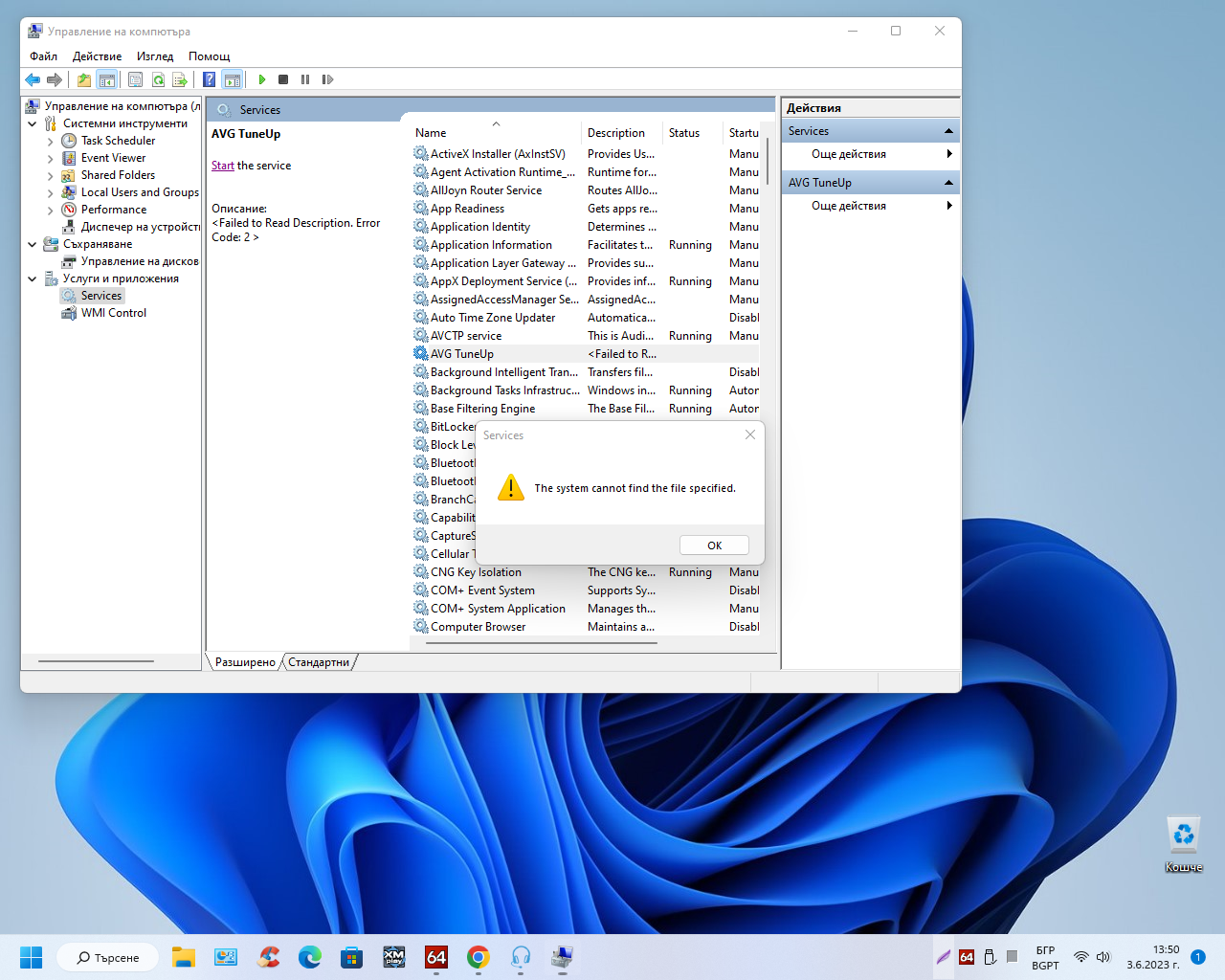Select the ActiveX Installer (AxInstSV) service row
Viewport: 1225px width, 980px height.
pos(586,154)
